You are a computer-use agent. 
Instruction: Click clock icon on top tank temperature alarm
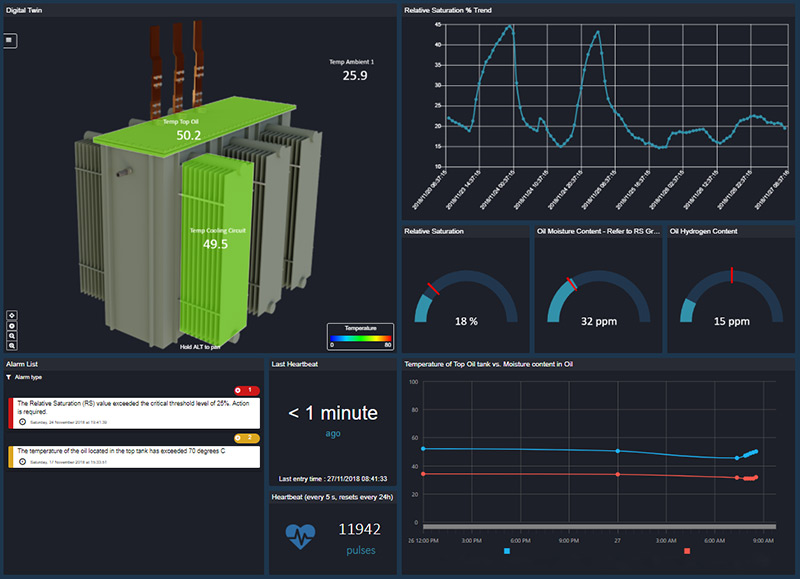[x=23, y=462]
